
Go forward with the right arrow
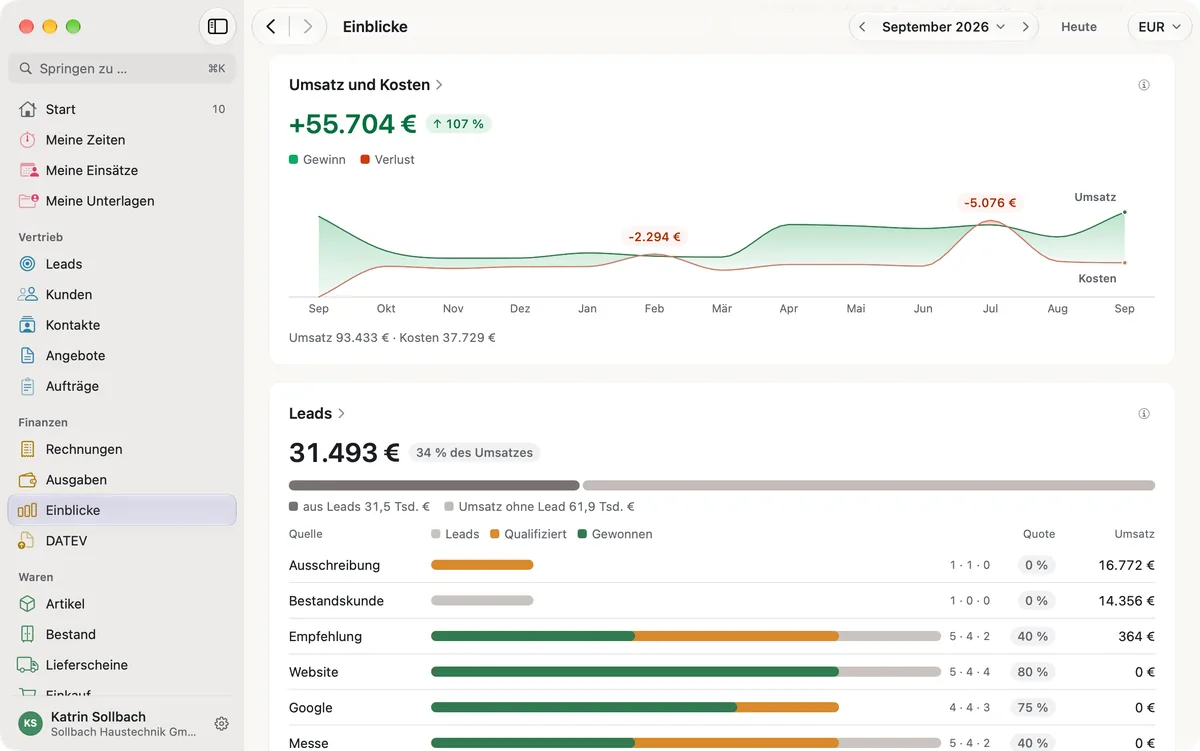tap(307, 27)
